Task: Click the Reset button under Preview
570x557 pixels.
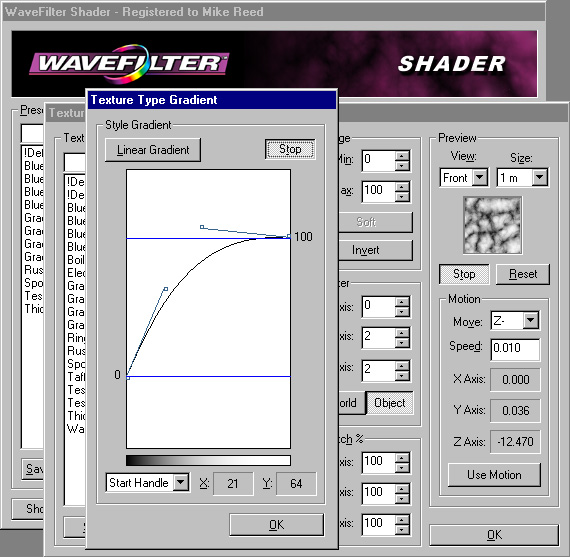Action: click(523, 274)
